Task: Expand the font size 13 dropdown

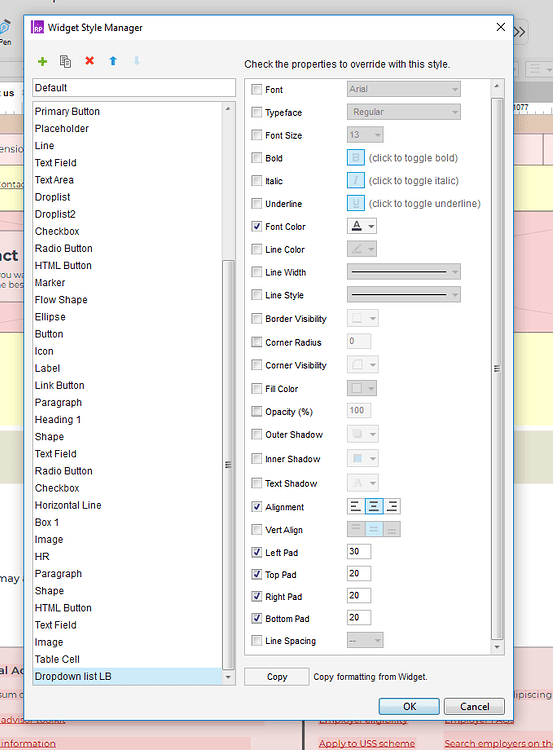Action: (365, 135)
